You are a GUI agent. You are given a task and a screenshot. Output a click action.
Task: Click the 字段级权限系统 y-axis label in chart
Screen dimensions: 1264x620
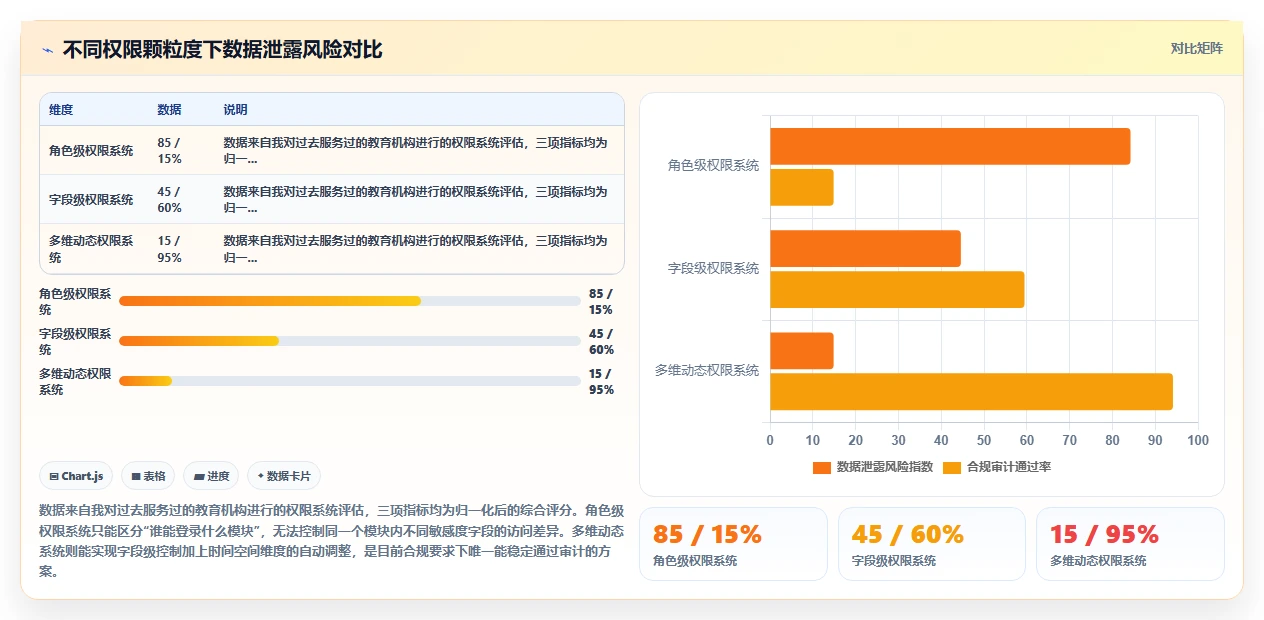coord(713,268)
